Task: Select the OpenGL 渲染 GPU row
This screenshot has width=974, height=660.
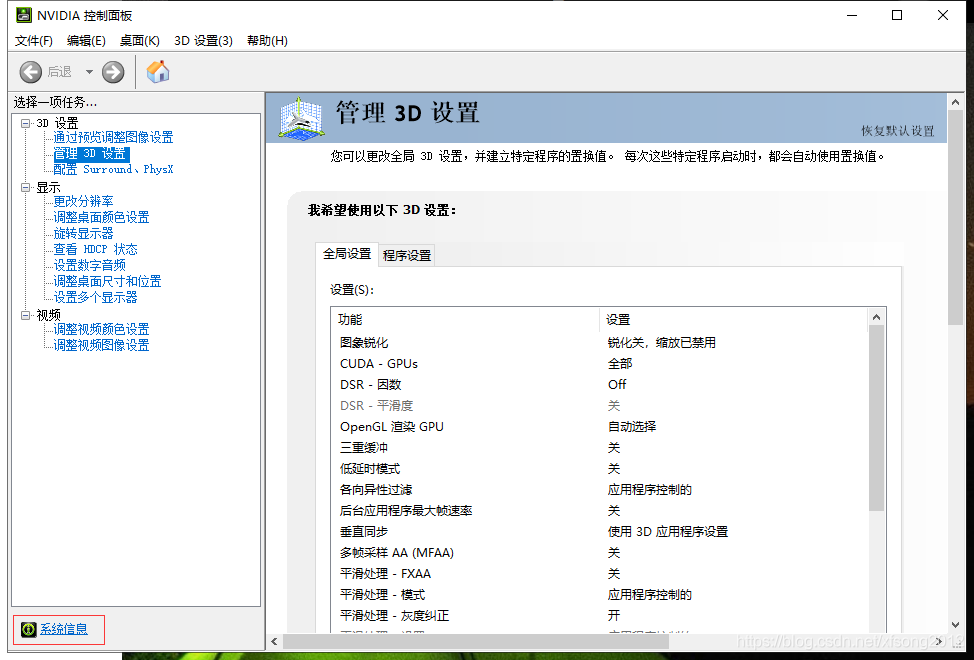Action: point(599,427)
